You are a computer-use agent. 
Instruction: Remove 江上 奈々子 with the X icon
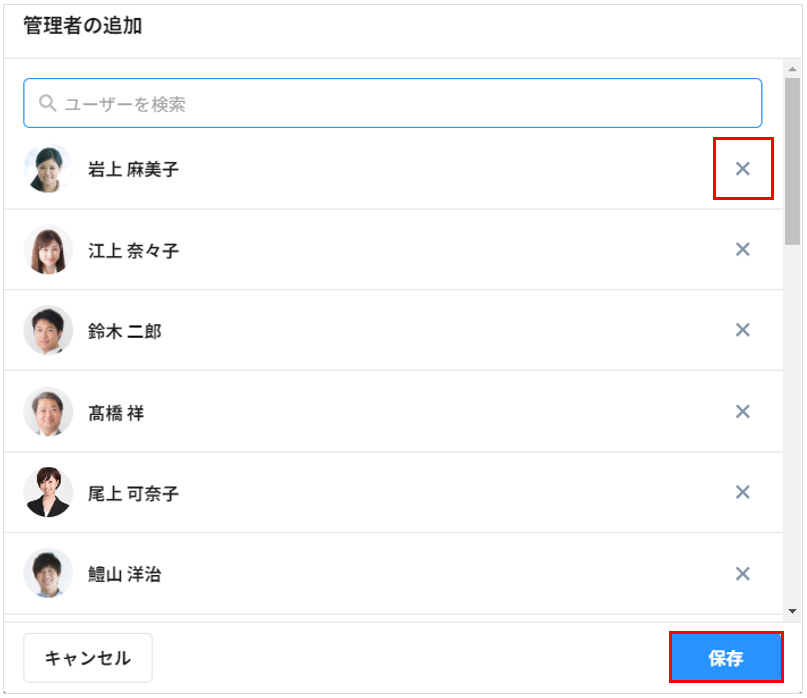pos(743,250)
